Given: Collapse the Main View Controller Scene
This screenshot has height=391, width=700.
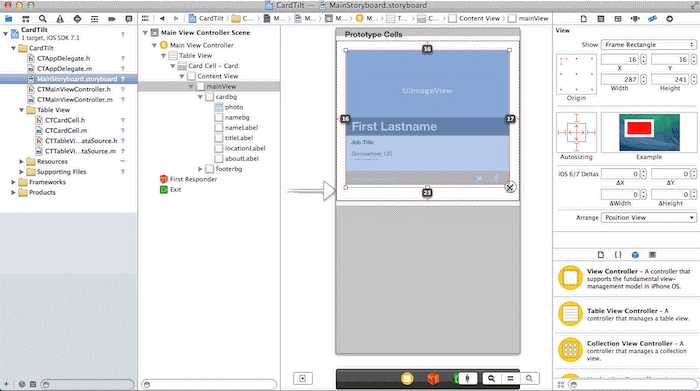Looking at the screenshot, I should 145,33.
